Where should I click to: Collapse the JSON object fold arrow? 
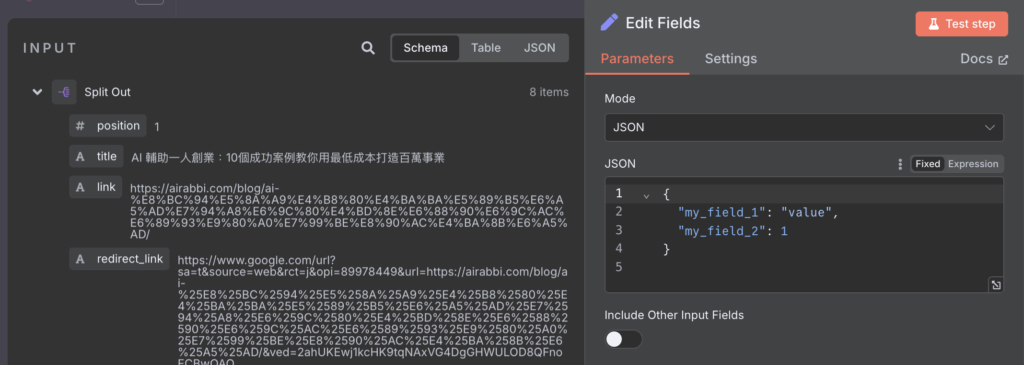646,195
